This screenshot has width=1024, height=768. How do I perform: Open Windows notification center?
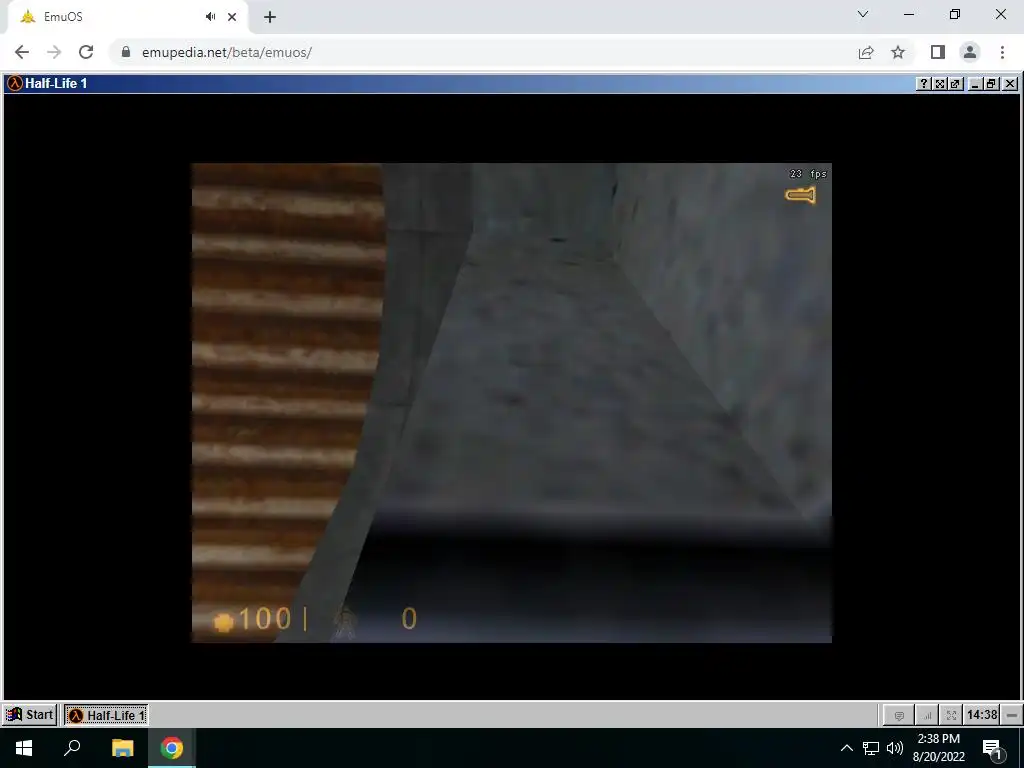993,749
